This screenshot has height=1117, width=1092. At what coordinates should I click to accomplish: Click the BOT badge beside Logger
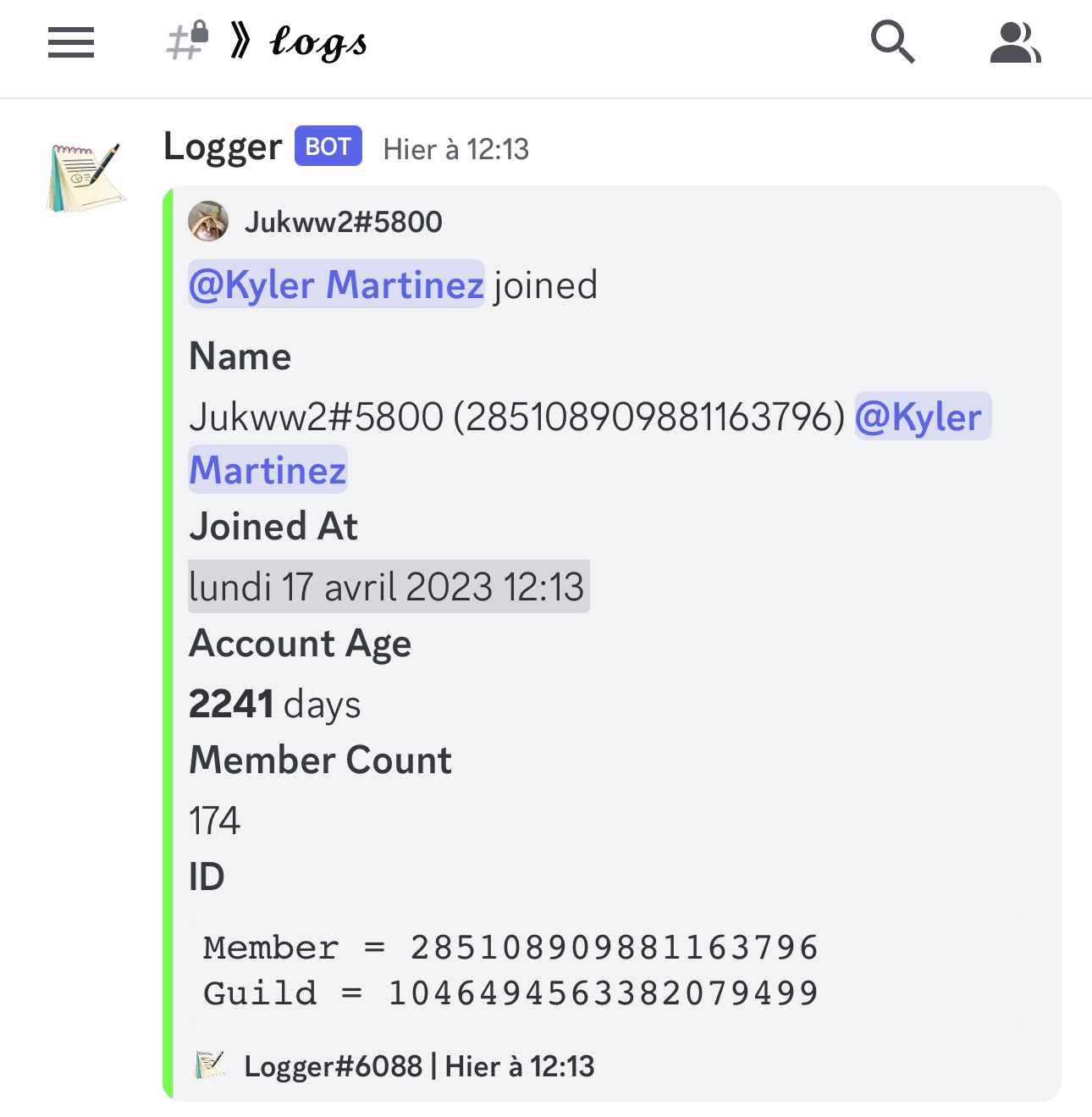tap(328, 146)
